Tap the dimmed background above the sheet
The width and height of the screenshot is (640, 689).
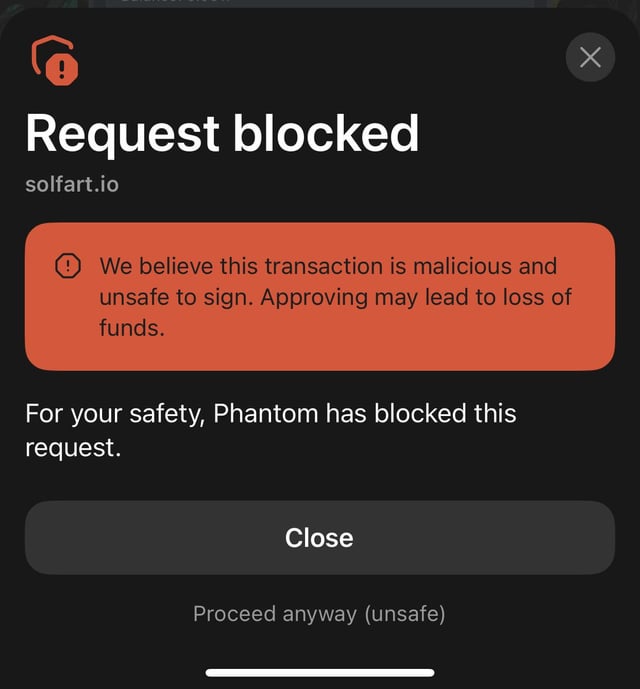click(x=320, y=5)
